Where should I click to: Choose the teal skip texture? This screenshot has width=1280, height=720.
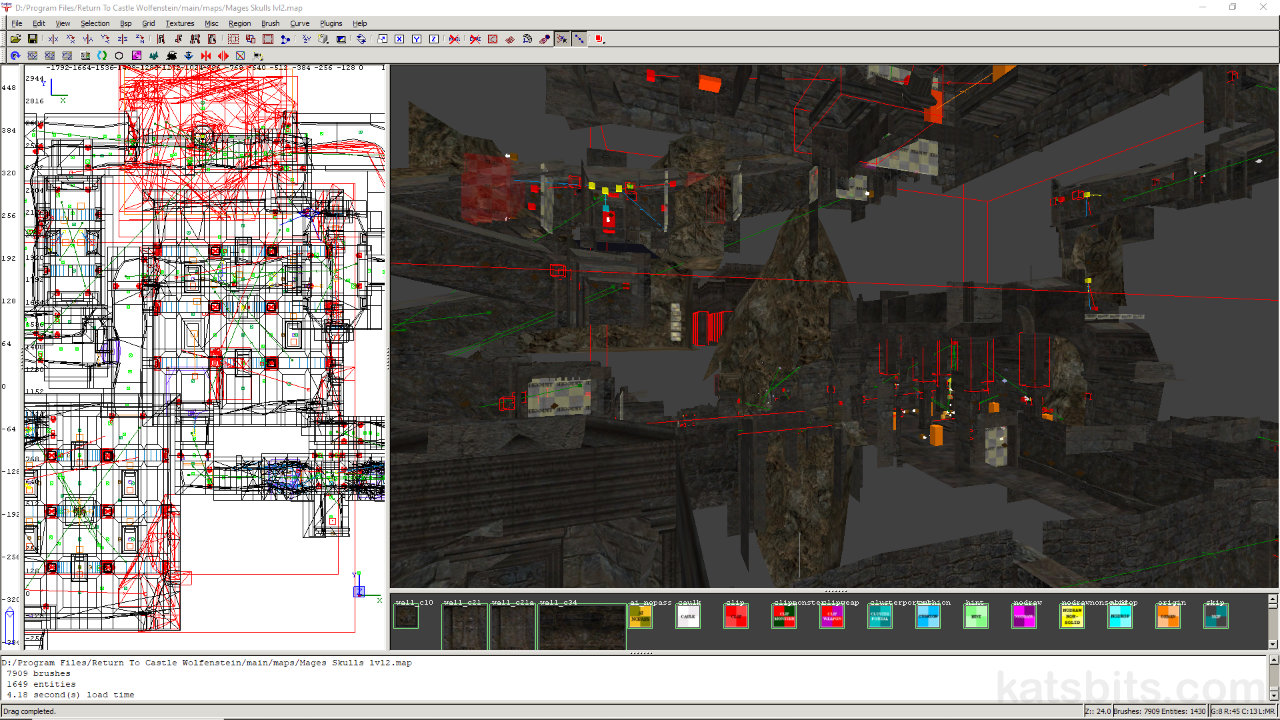click(1216, 617)
